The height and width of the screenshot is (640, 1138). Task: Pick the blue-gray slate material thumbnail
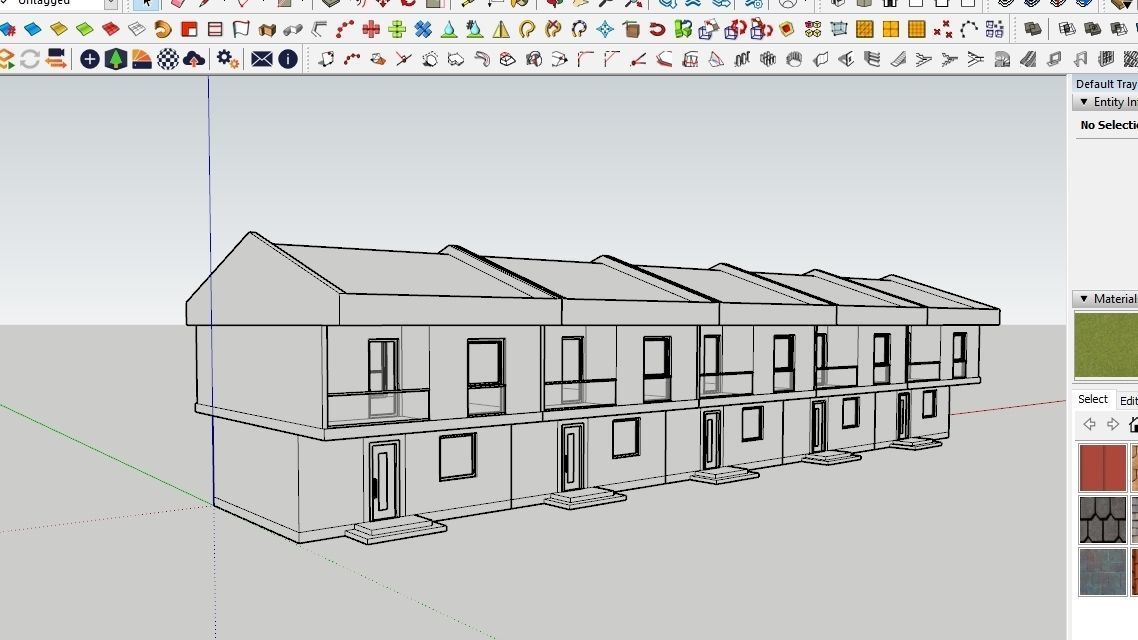pos(1102,572)
